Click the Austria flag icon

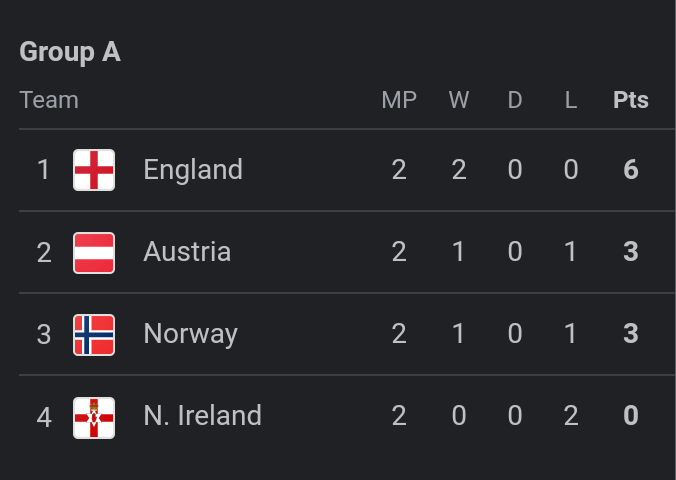(x=94, y=252)
